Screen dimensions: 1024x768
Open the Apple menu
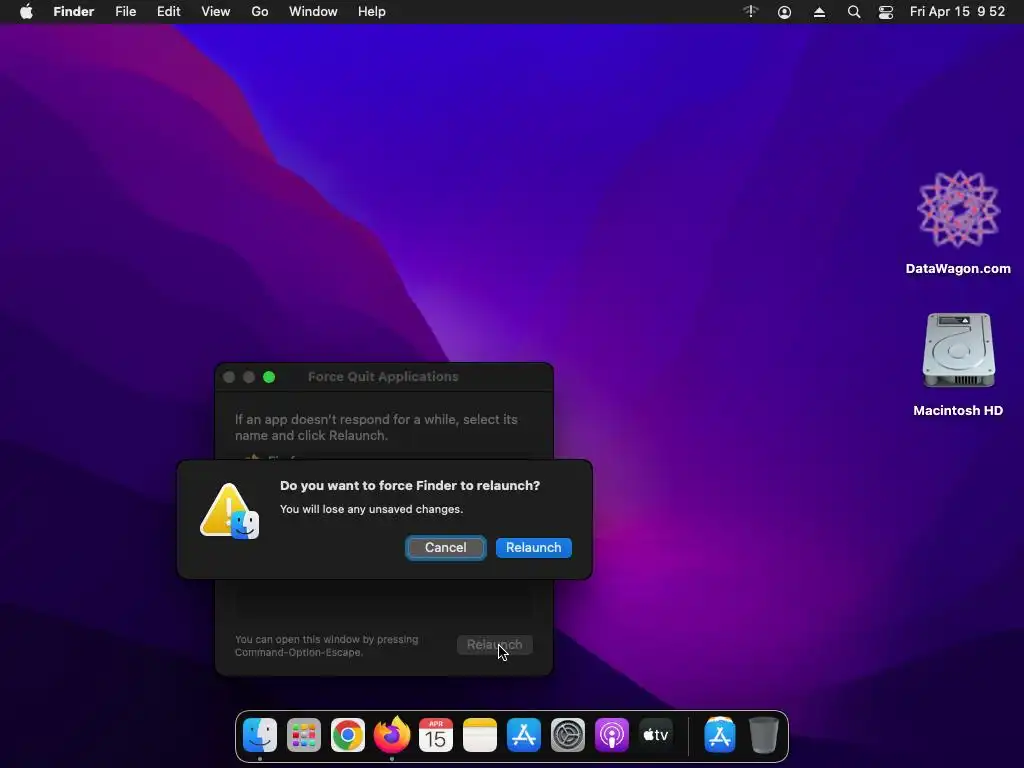tap(26, 12)
